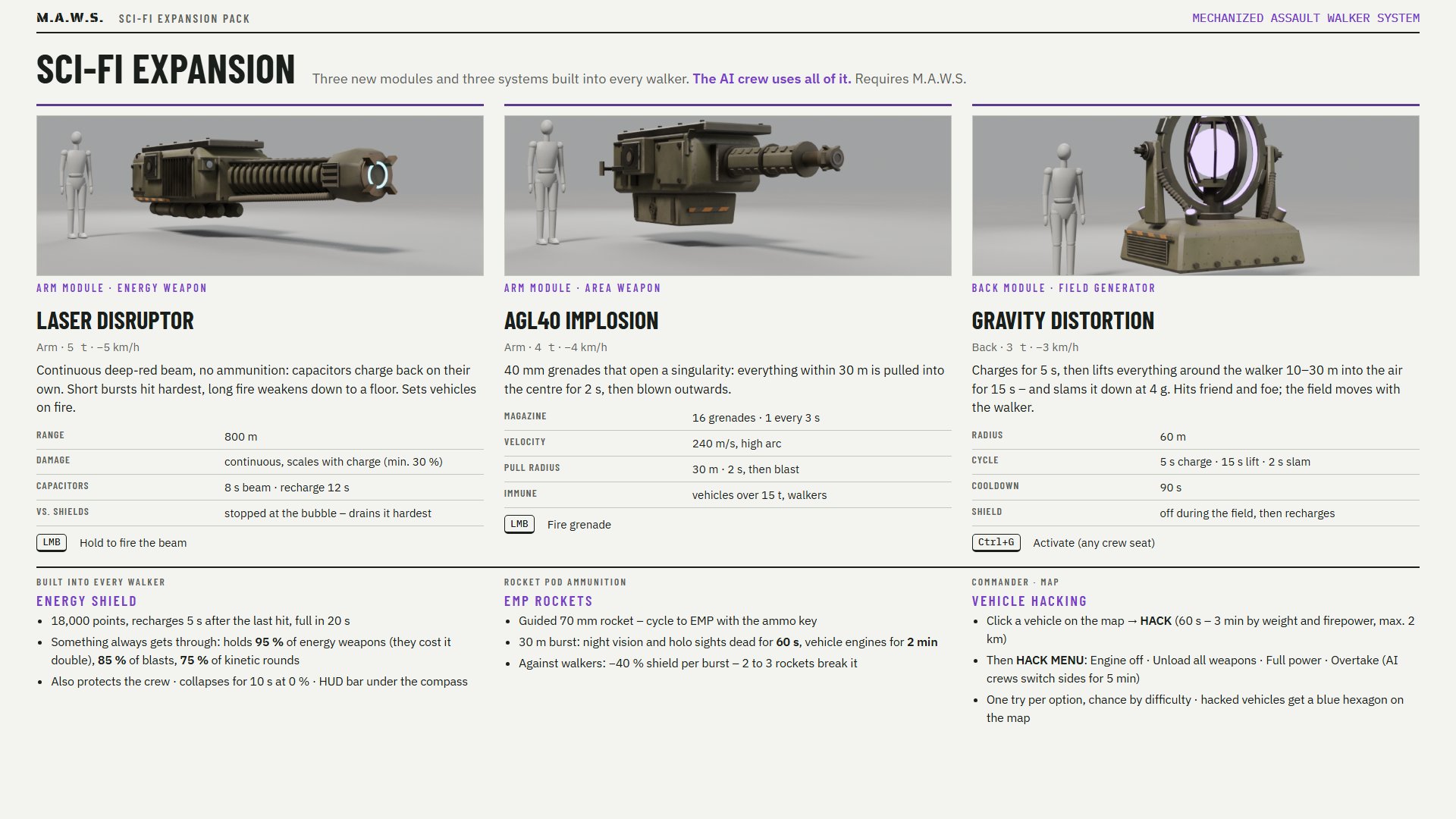Click the BUILT INTO EVERY WALKER label

pos(101,582)
